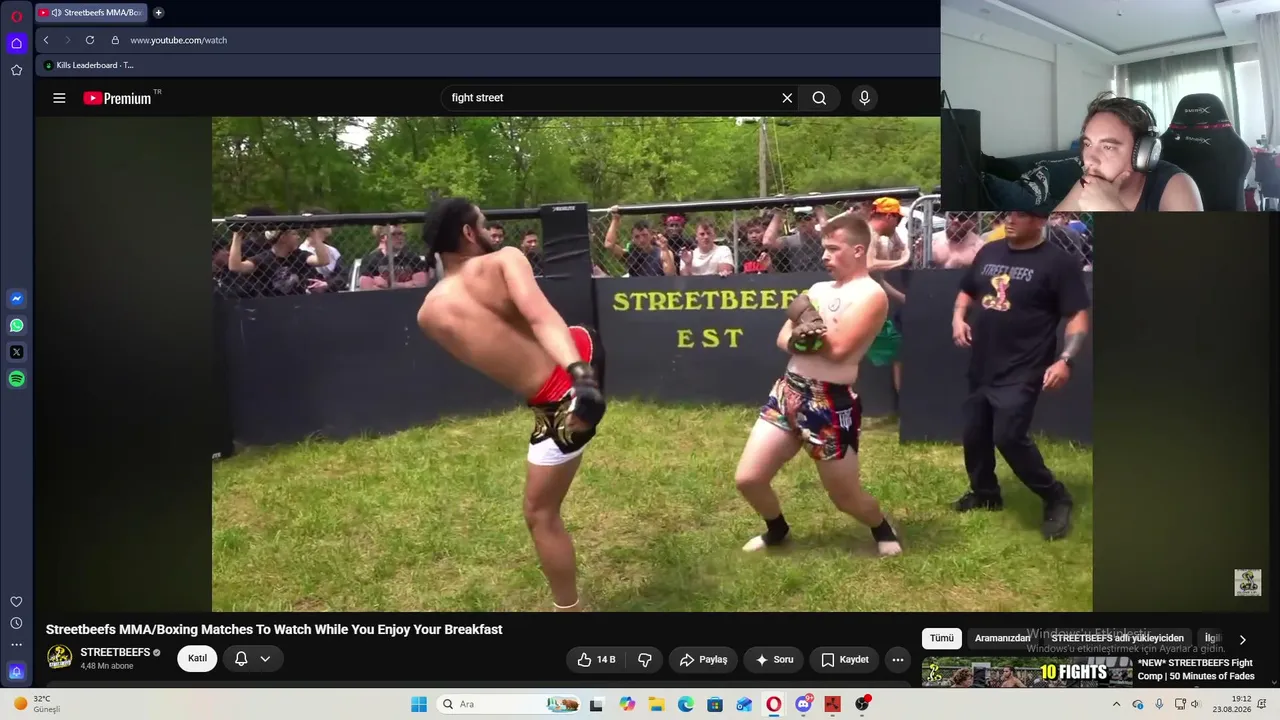Toggle the notification bell for STREETBEEFS
Screen dimensions: 1280x720
(x=241, y=658)
